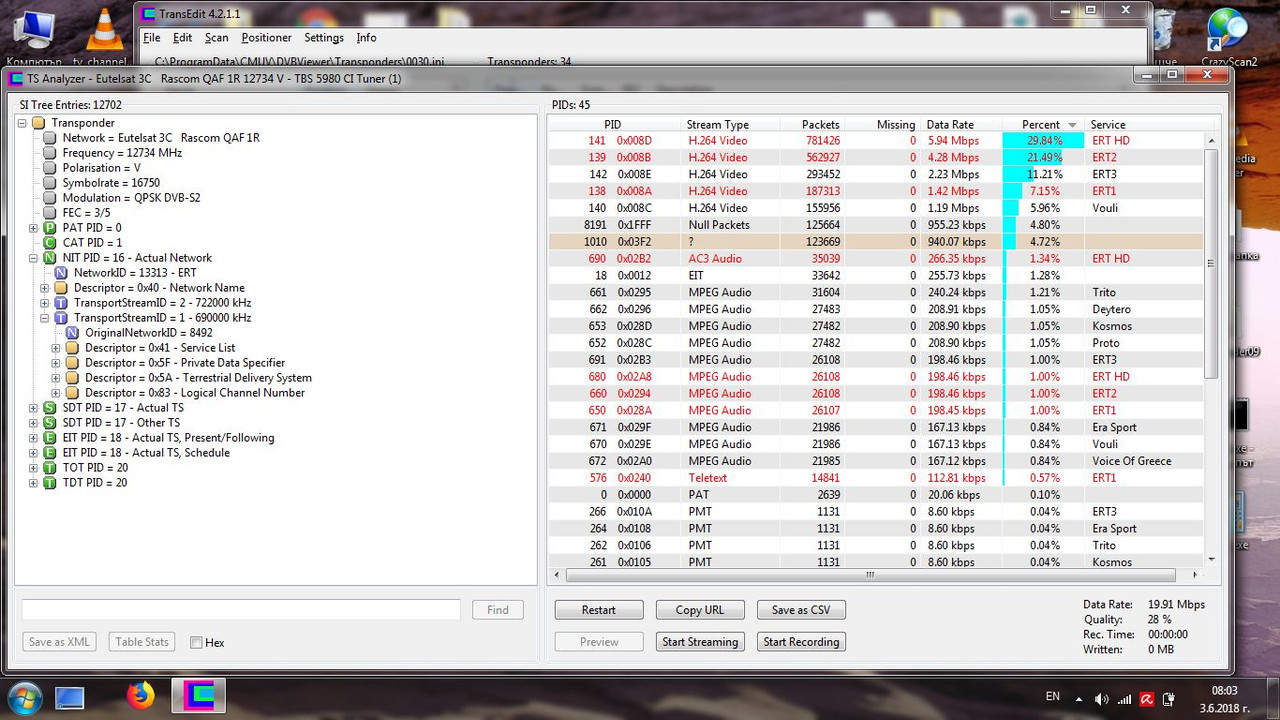Click the Start Recording button
Viewport: 1280px width, 720px height.
click(x=801, y=642)
